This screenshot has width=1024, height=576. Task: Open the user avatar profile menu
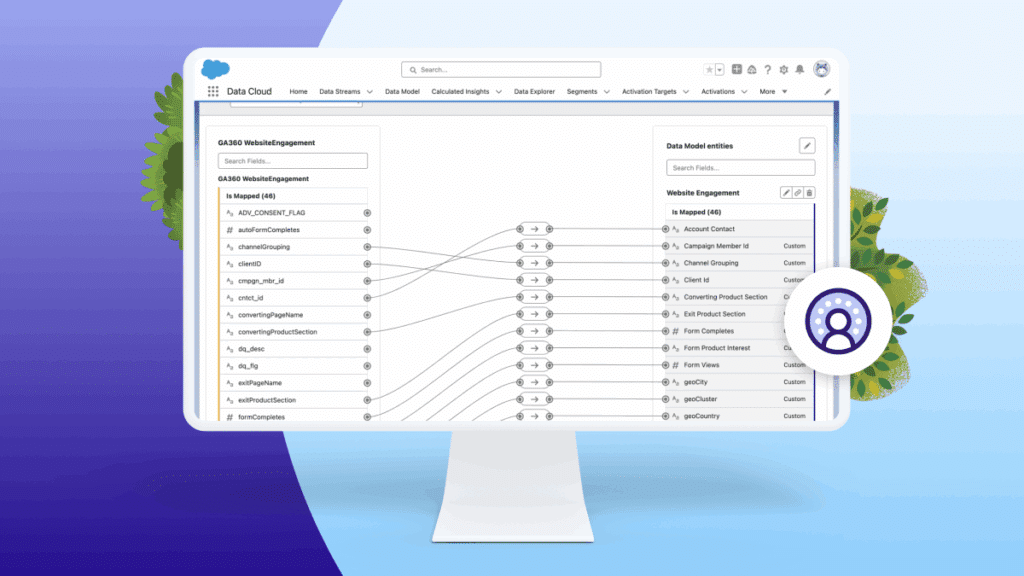pyautogui.click(x=822, y=69)
